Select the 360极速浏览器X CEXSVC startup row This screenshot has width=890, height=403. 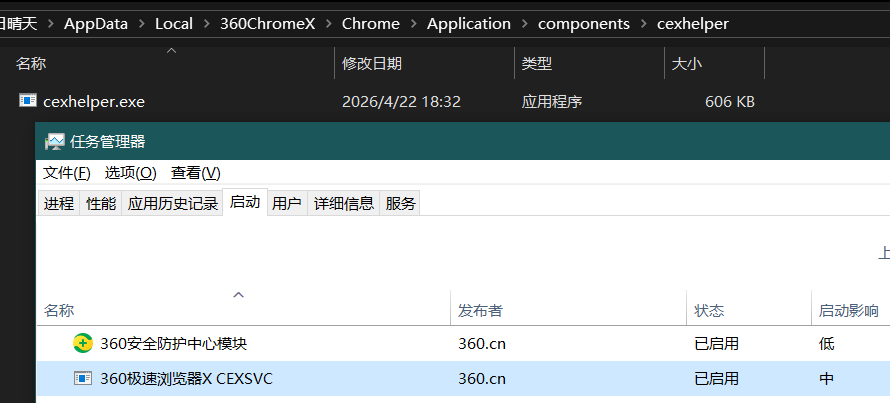[463, 378]
